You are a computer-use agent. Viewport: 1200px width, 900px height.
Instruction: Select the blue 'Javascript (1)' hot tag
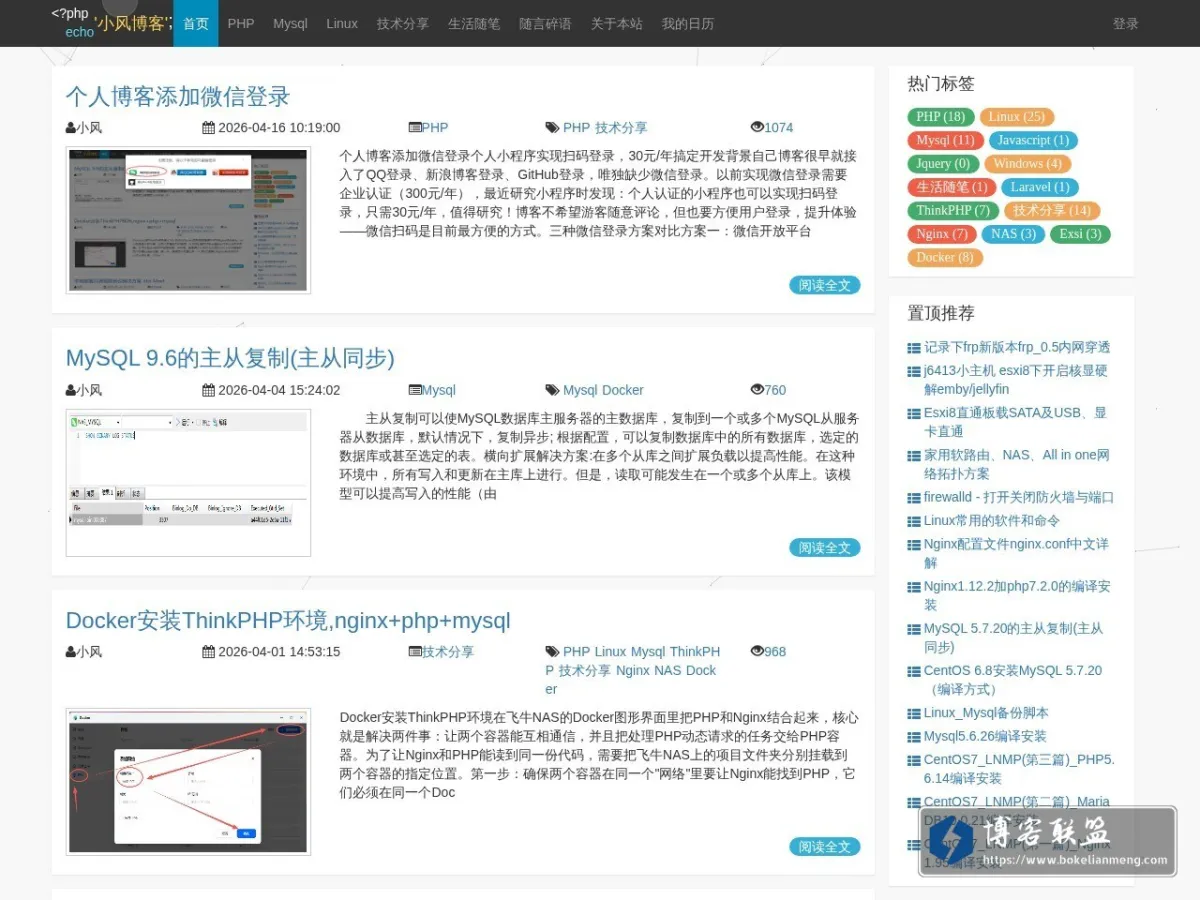pos(1033,140)
